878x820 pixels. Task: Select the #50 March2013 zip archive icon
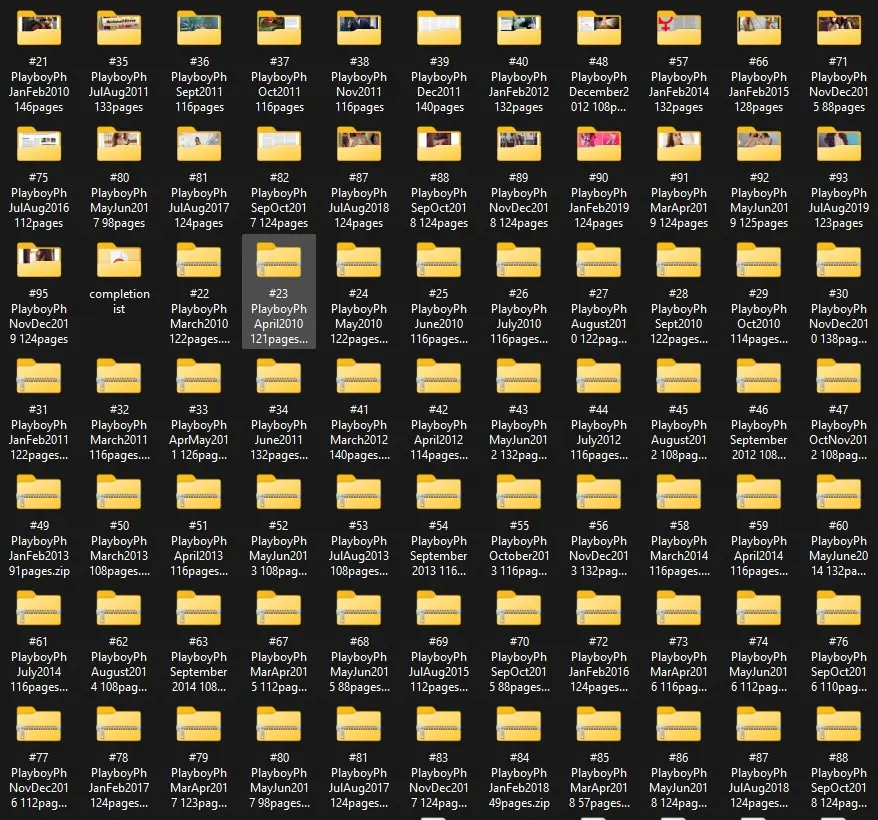coord(119,492)
